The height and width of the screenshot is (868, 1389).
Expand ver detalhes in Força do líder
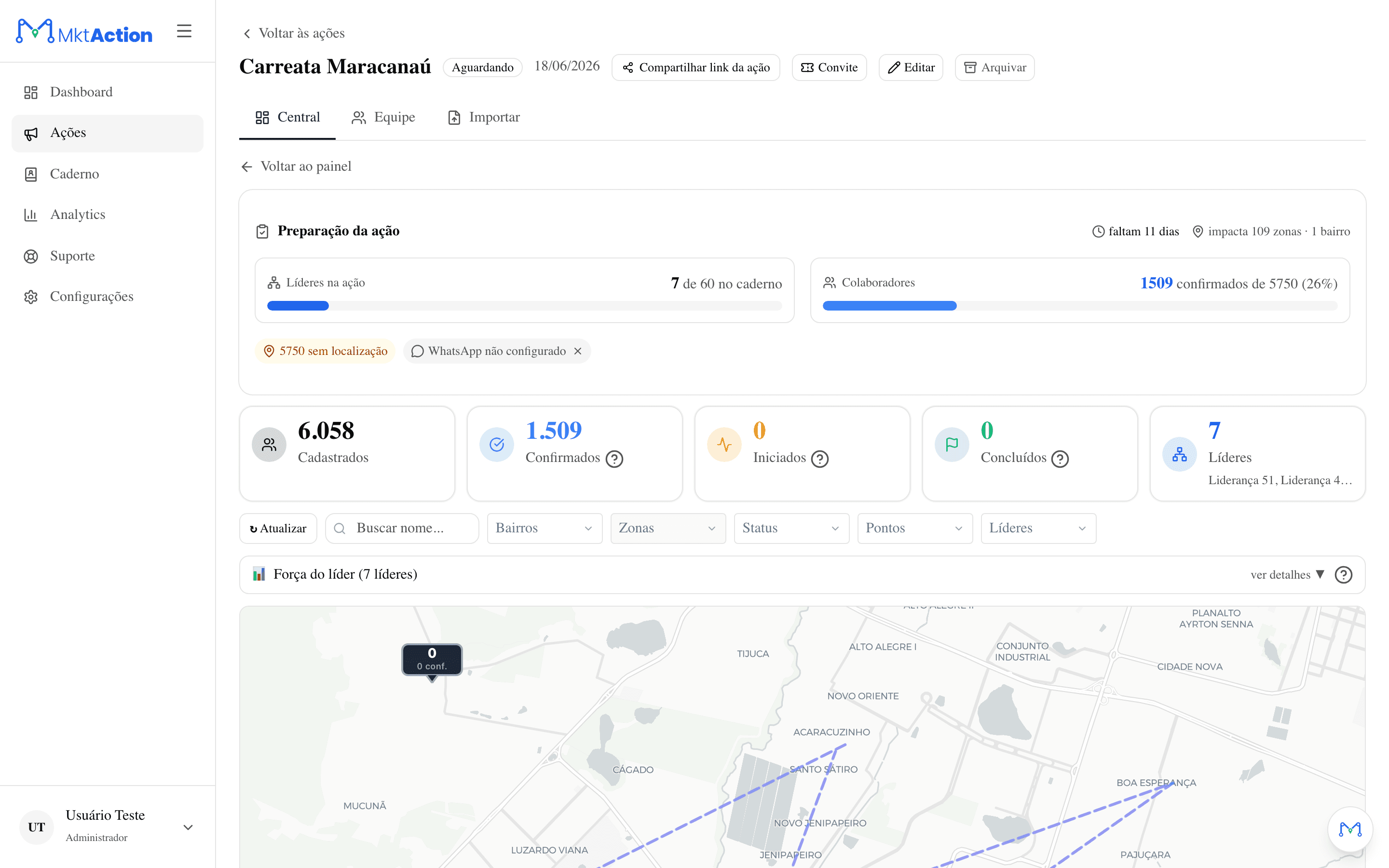(1287, 575)
